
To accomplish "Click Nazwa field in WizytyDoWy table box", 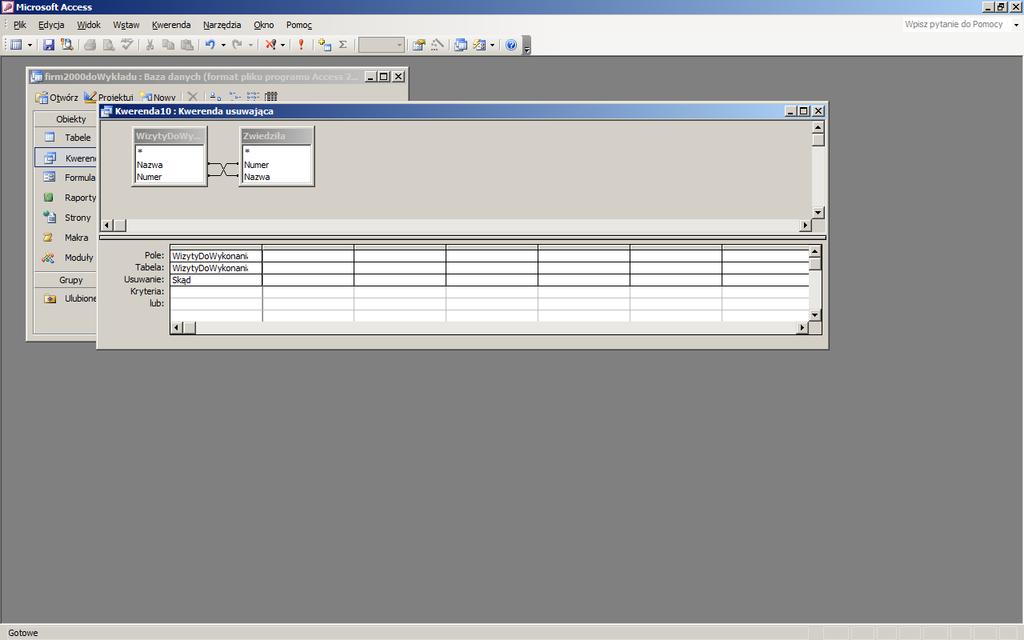I will pos(150,165).
